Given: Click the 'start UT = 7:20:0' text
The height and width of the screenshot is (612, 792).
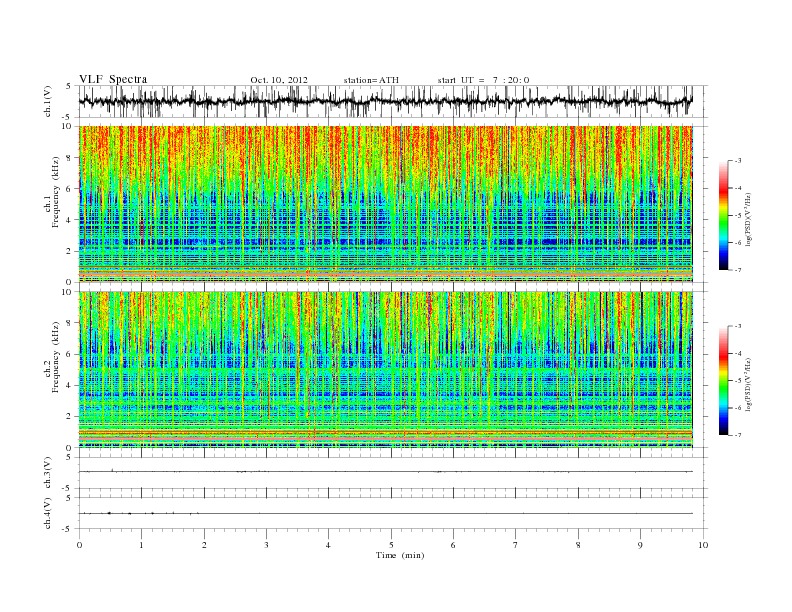Looking at the screenshot, I should click(x=483, y=80).
